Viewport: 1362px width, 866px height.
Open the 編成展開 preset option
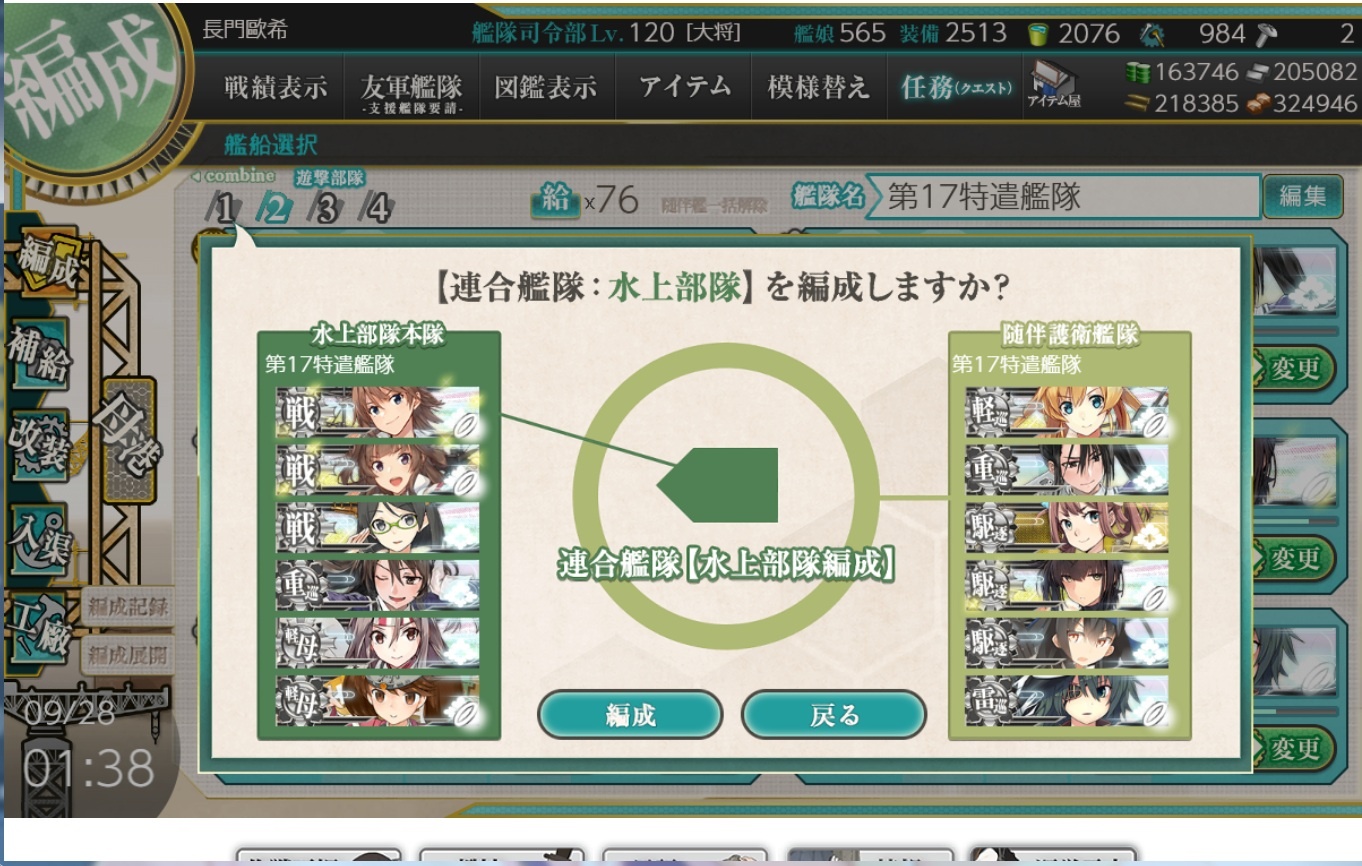click(x=126, y=655)
